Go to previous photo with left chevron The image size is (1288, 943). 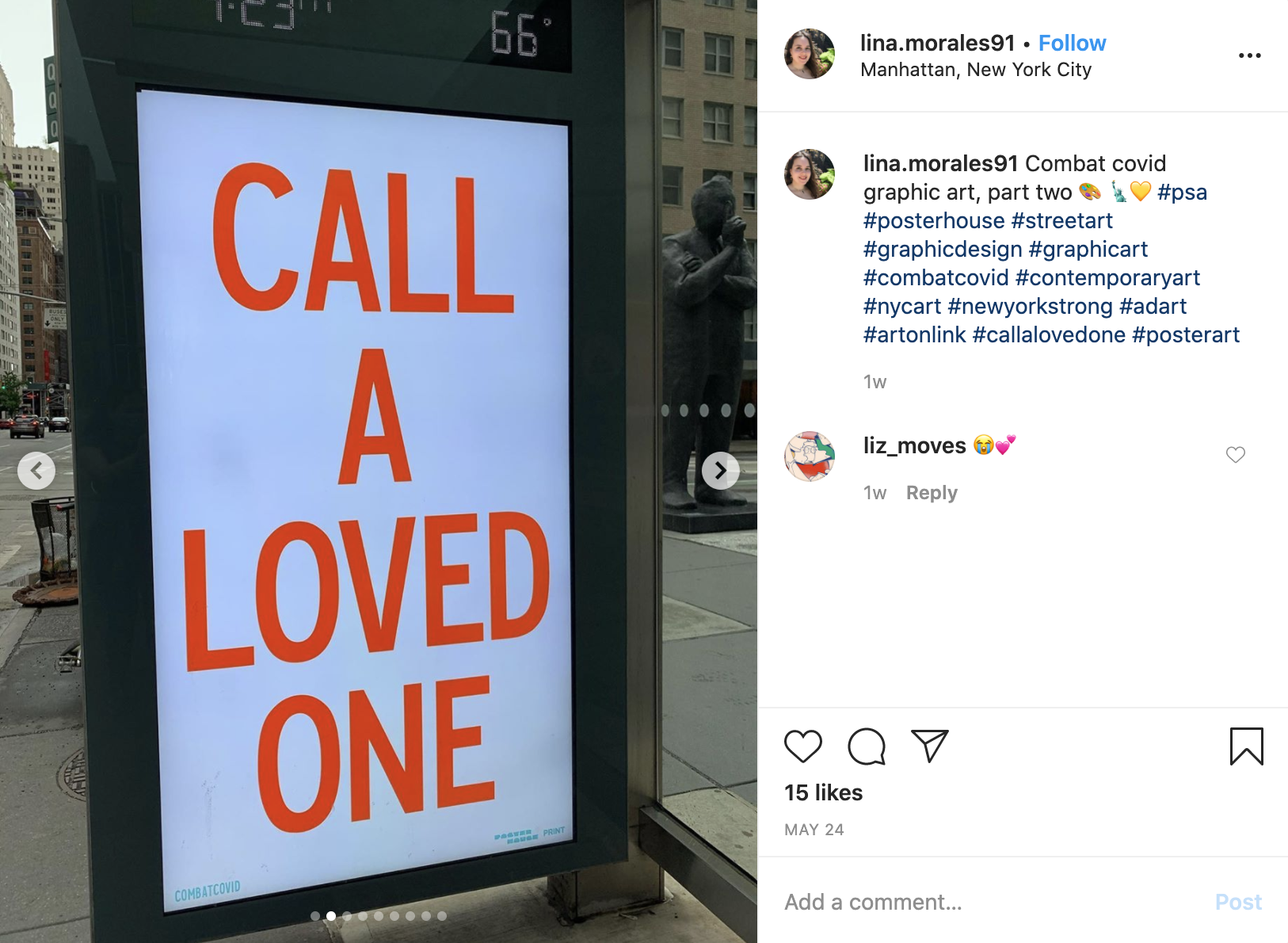pyautogui.click(x=36, y=471)
